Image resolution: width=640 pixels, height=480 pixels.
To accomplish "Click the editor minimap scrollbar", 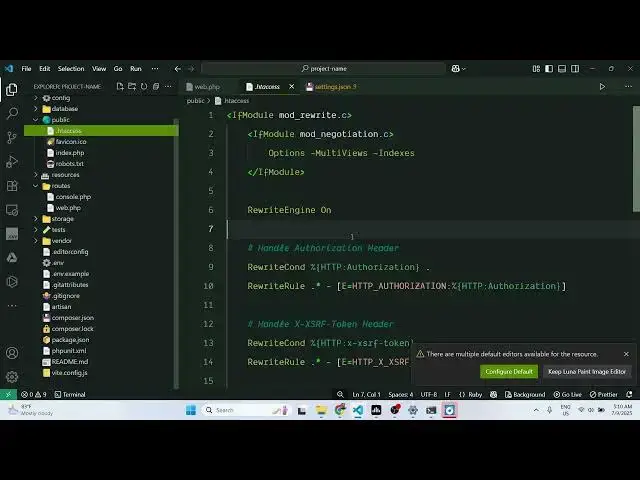I will [636, 159].
